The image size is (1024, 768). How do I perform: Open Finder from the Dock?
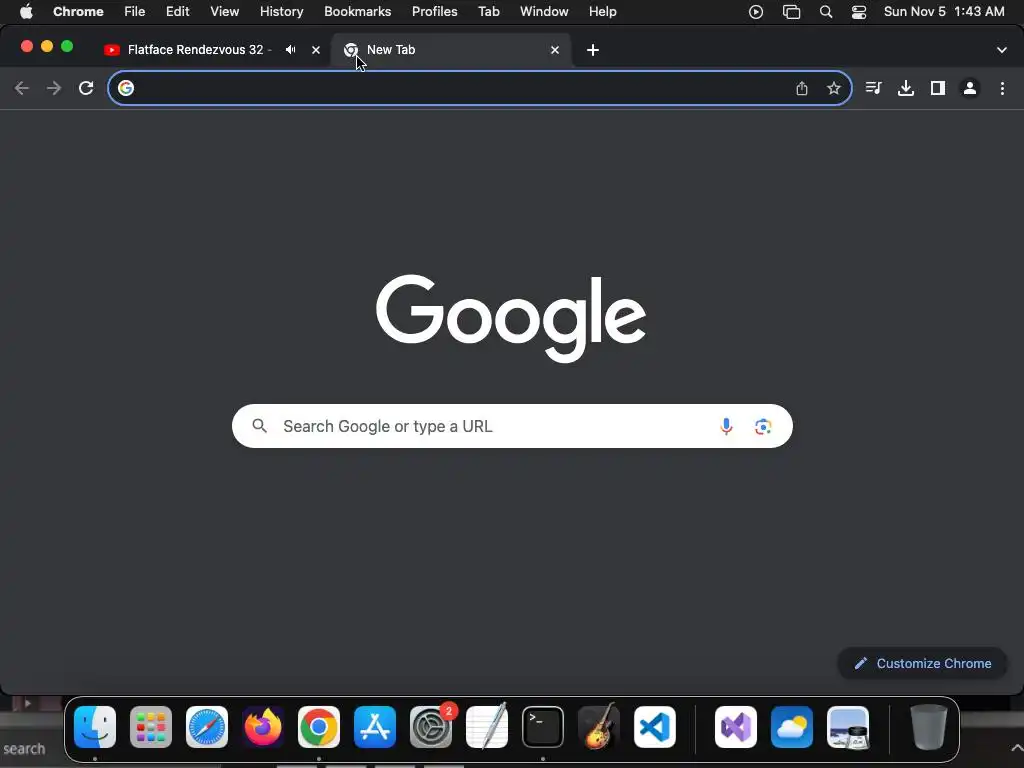[95, 727]
